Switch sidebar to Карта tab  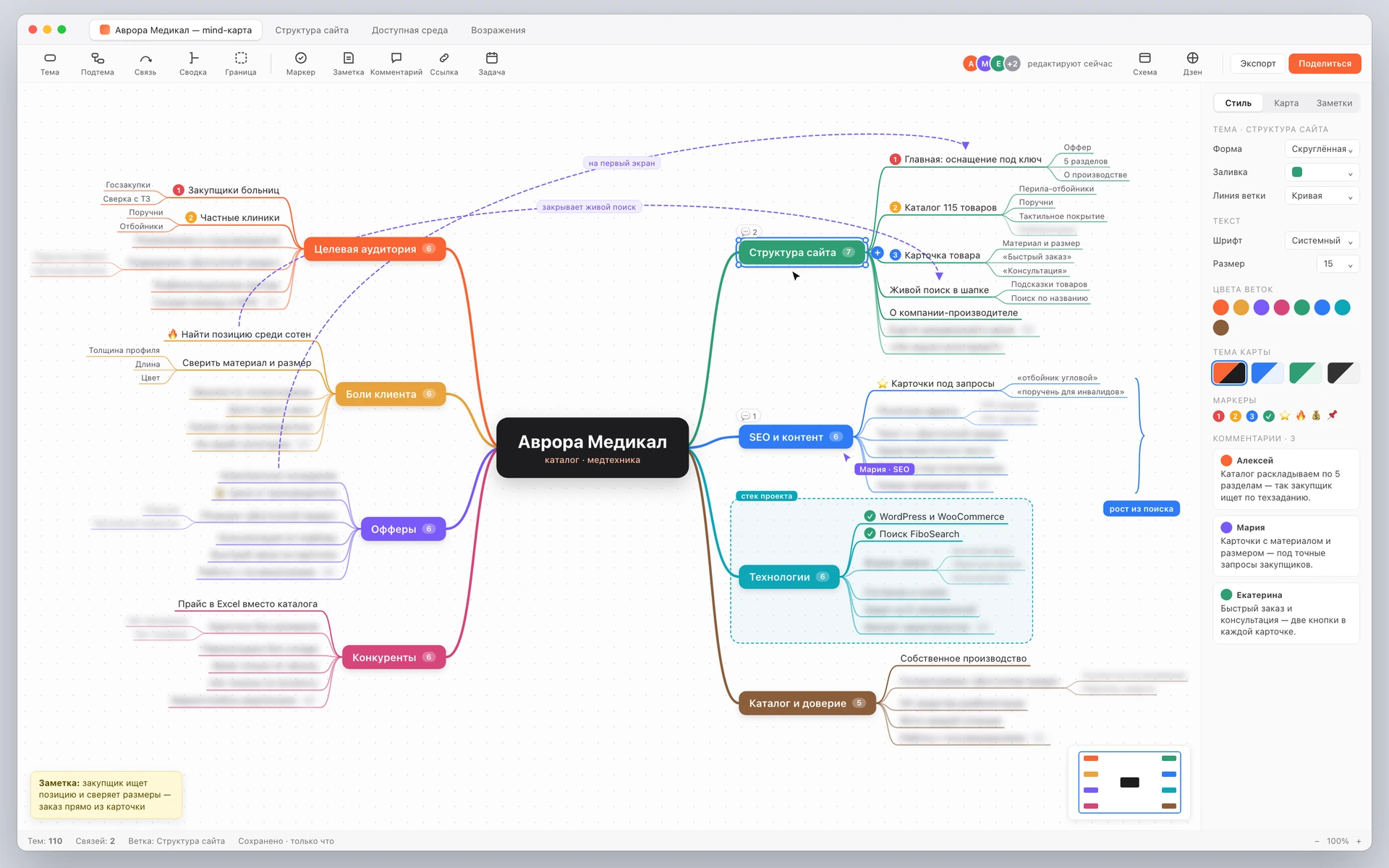coord(1286,103)
